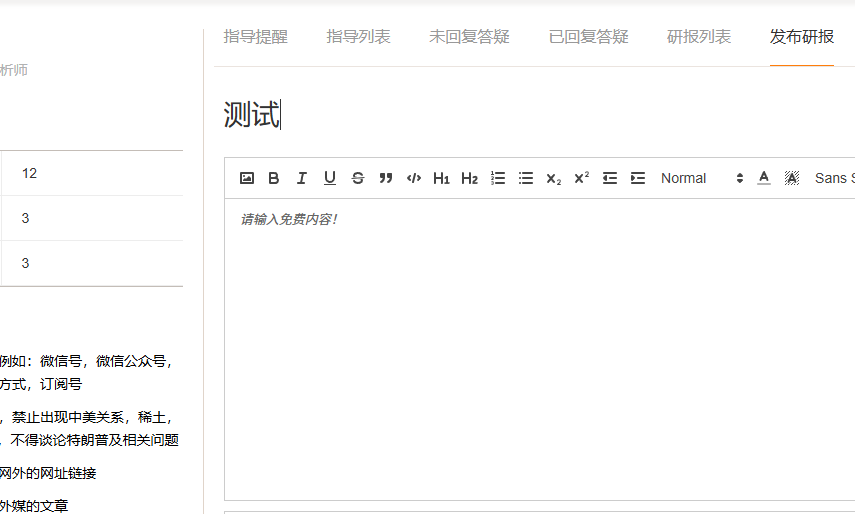Screen dimensions: 855x514
Task: Insert a blockquote
Action: pos(386,178)
